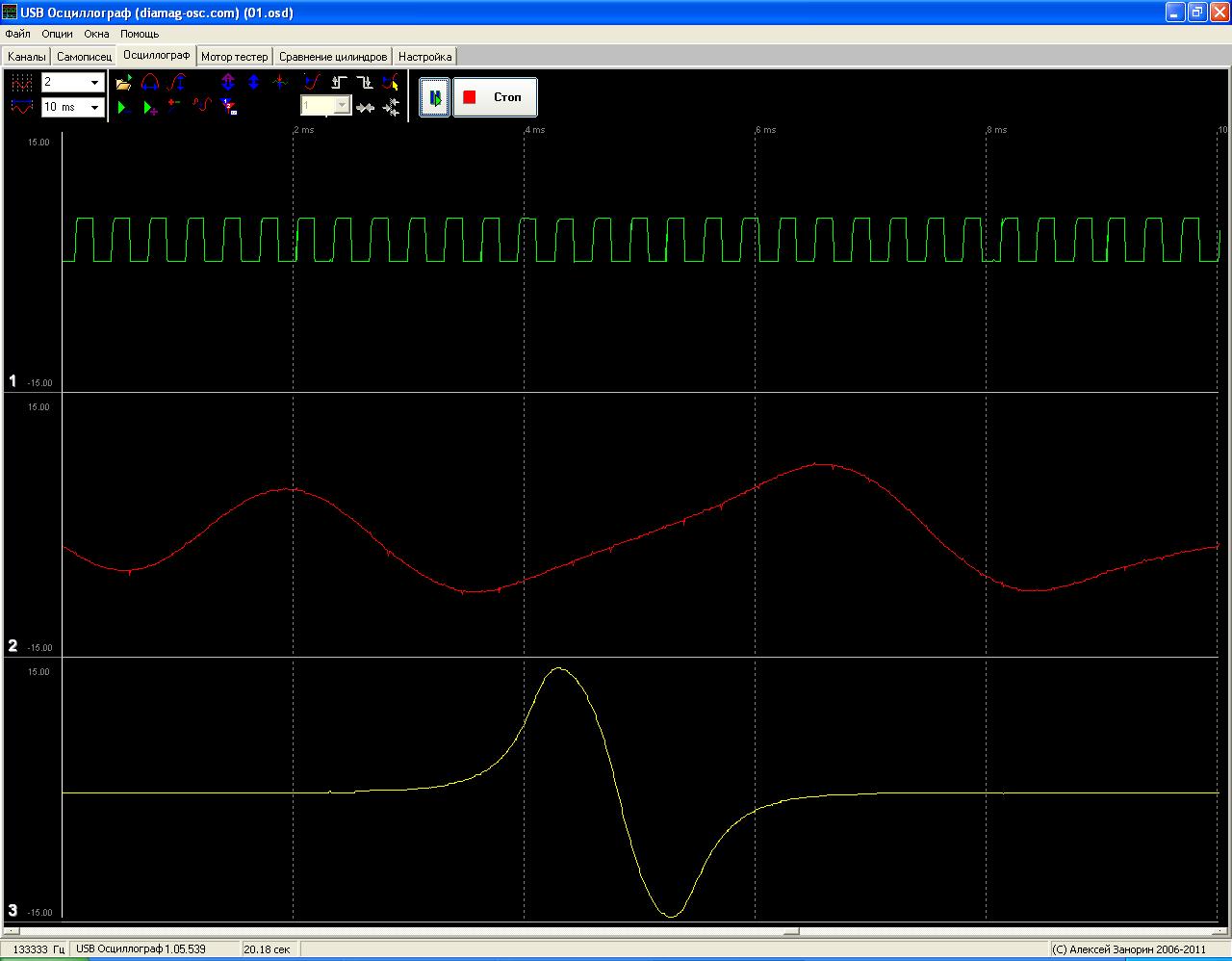This screenshot has width=1232, height=961.
Task: Open a saved oscillogram file
Action: [123, 83]
